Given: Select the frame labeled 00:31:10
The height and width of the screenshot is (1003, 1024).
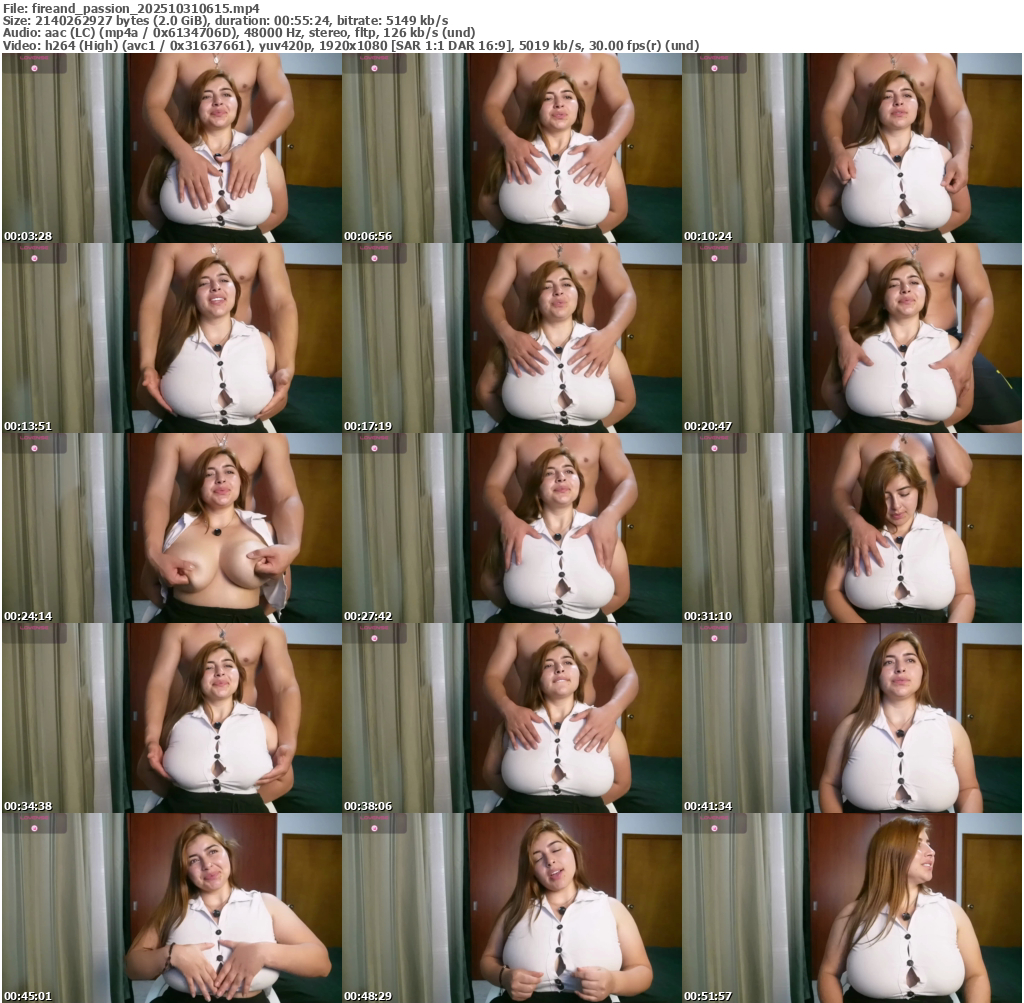Looking at the screenshot, I should [852, 528].
